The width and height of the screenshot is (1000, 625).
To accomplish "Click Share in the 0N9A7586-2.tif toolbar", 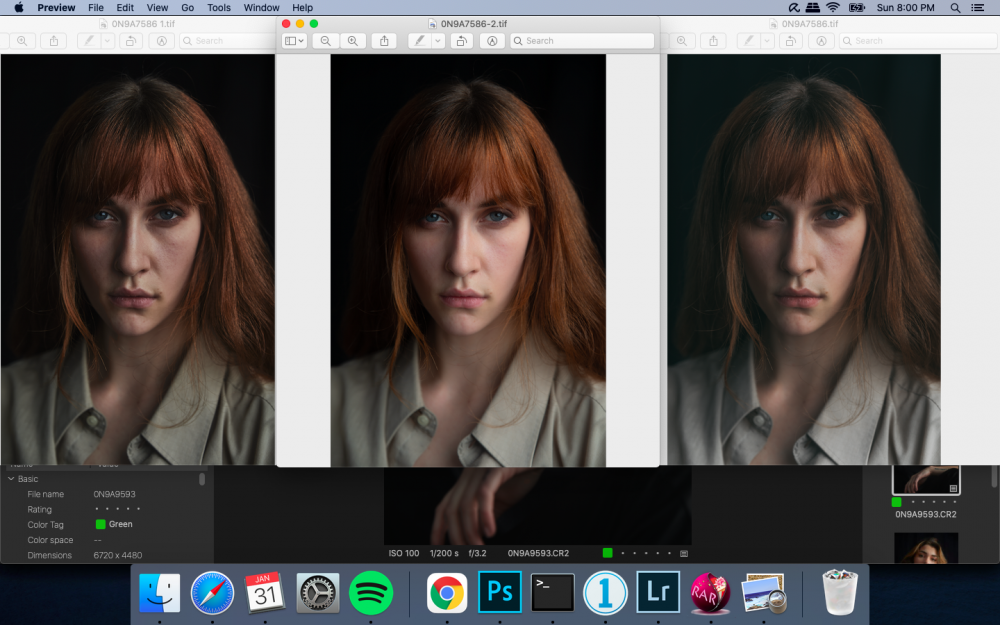I will (x=384, y=41).
